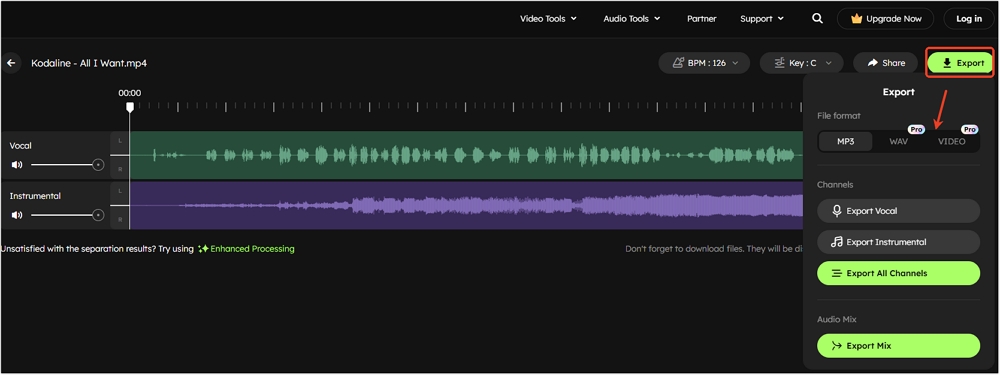Click the Pro badge above WAV
Image resolution: width=1000 pixels, height=375 pixels.
click(916, 129)
